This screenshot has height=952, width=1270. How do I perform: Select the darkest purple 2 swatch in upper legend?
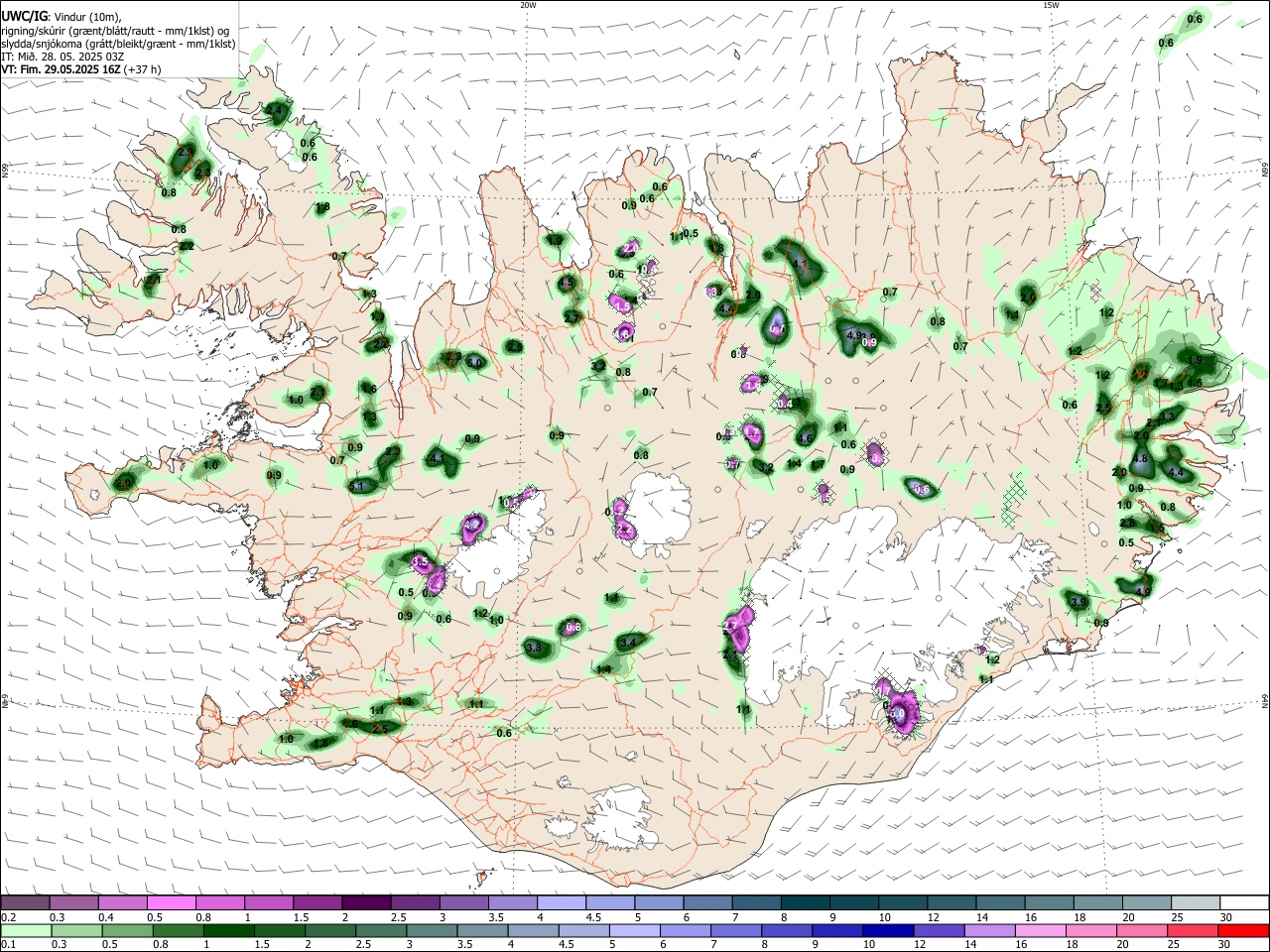click(365, 902)
